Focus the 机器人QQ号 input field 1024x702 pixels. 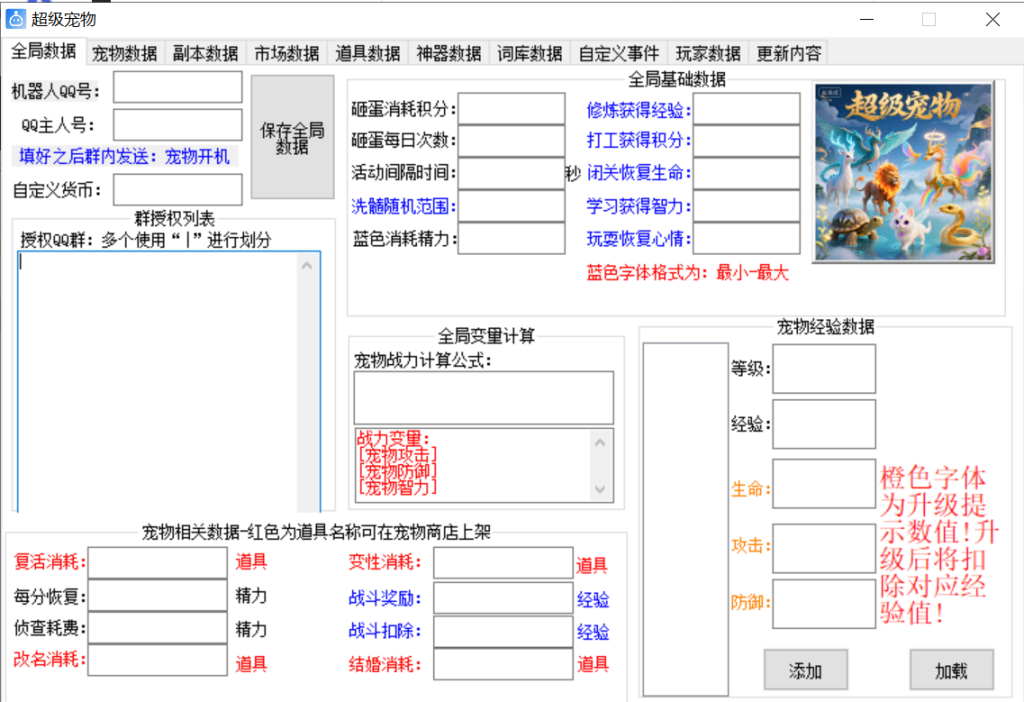coord(178,88)
